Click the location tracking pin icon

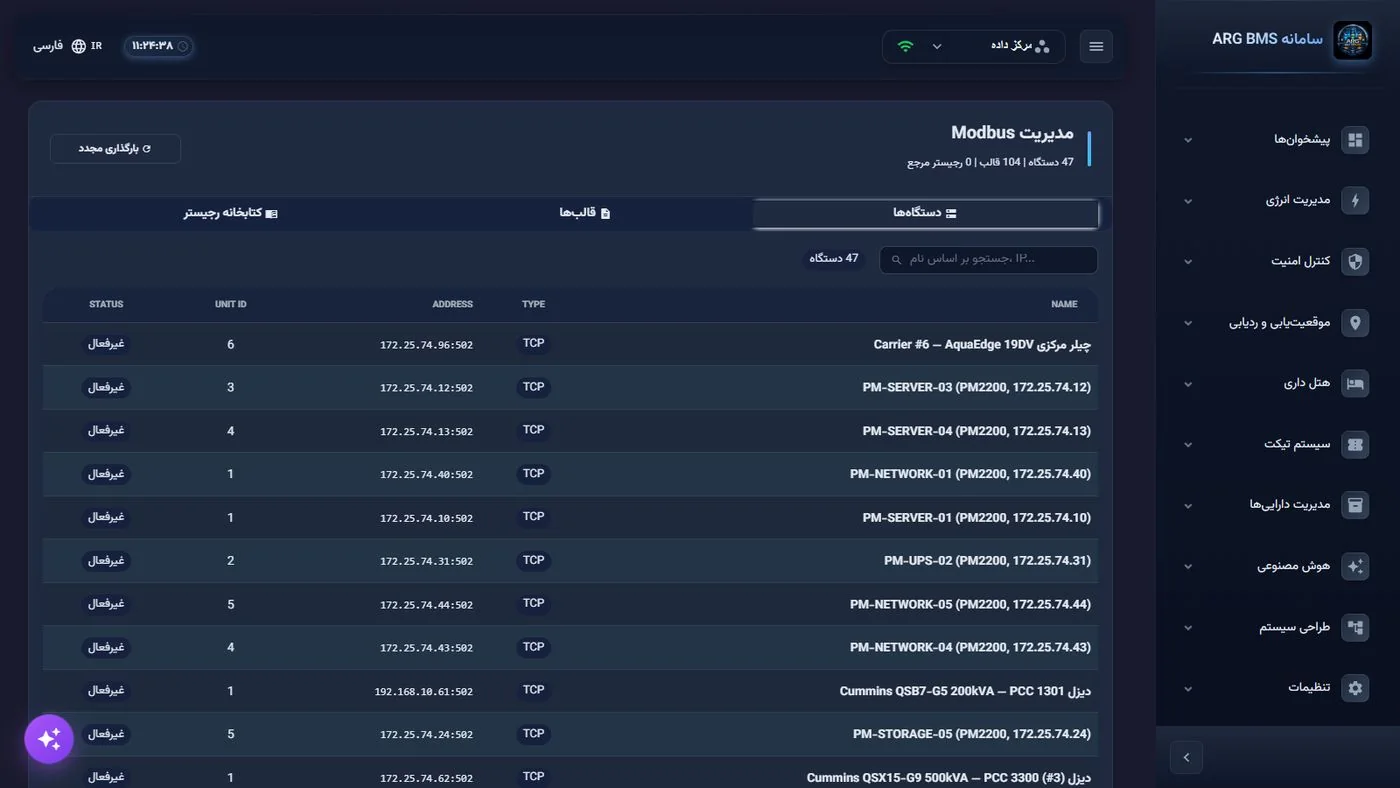coord(1355,323)
